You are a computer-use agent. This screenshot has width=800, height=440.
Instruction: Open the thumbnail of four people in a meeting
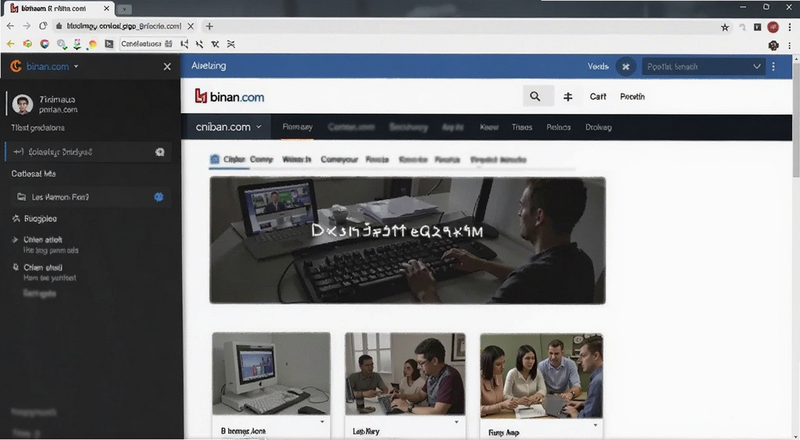point(541,376)
